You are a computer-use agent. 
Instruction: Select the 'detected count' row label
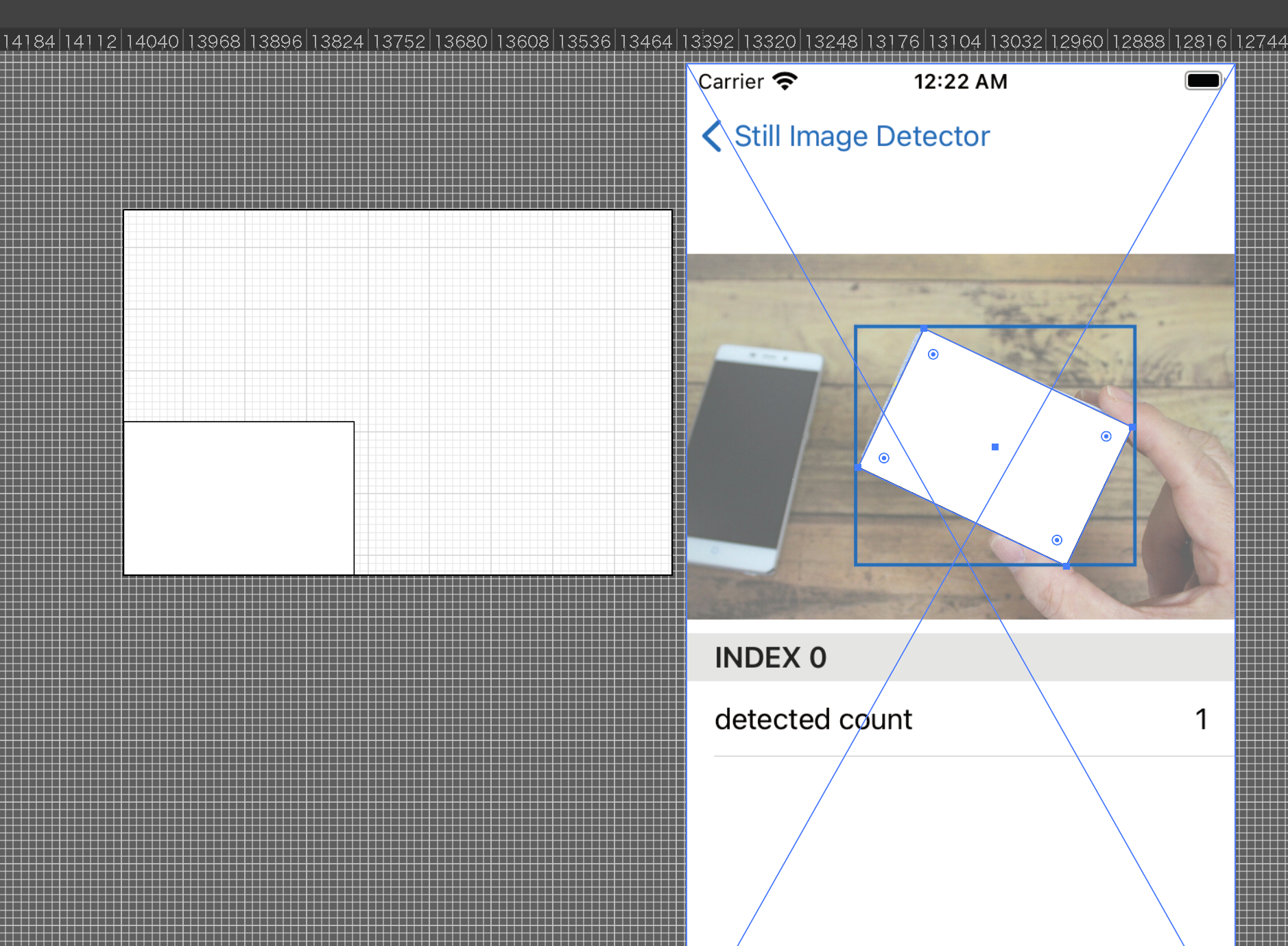click(813, 719)
